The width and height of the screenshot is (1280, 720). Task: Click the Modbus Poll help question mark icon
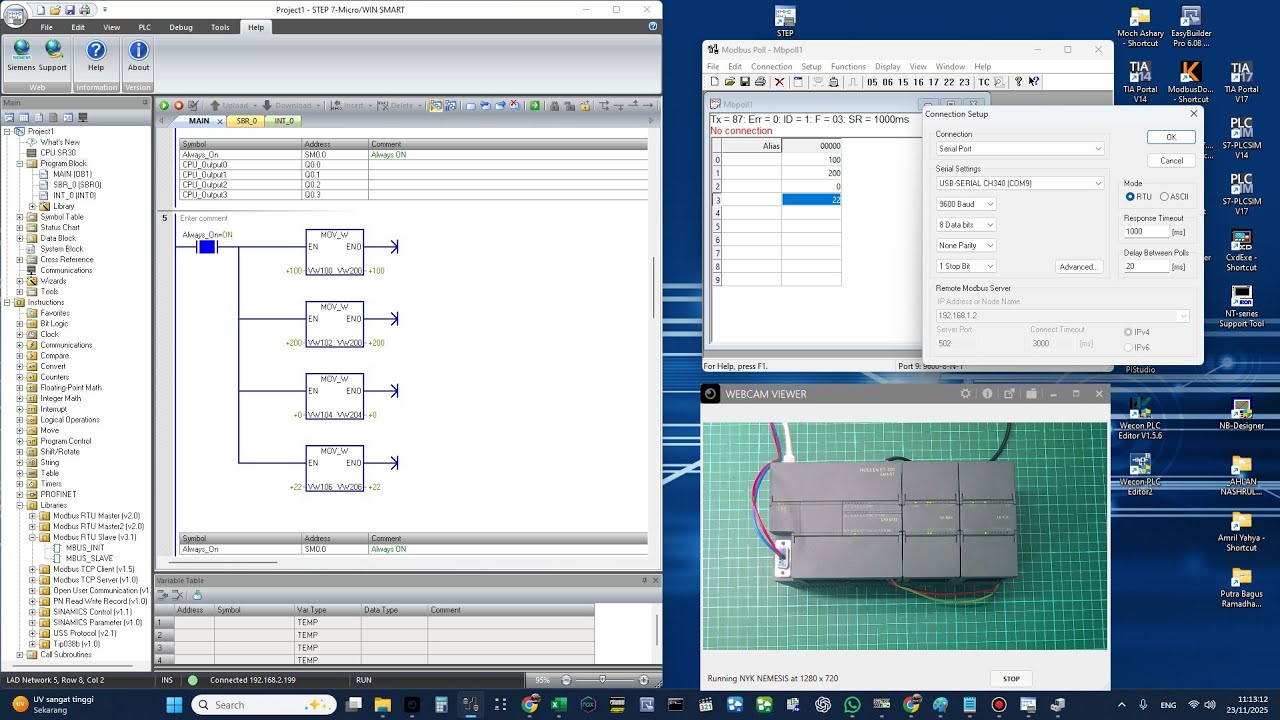[1018, 82]
